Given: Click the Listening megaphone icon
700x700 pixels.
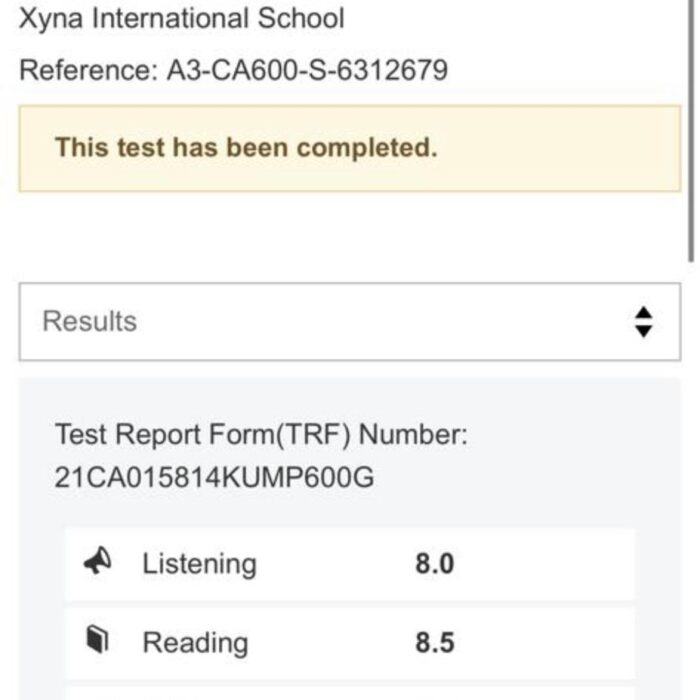Looking at the screenshot, I should pyautogui.click(x=98, y=560).
